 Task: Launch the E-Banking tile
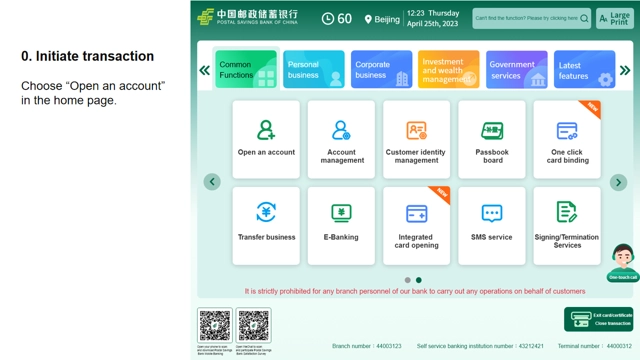(x=341, y=226)
